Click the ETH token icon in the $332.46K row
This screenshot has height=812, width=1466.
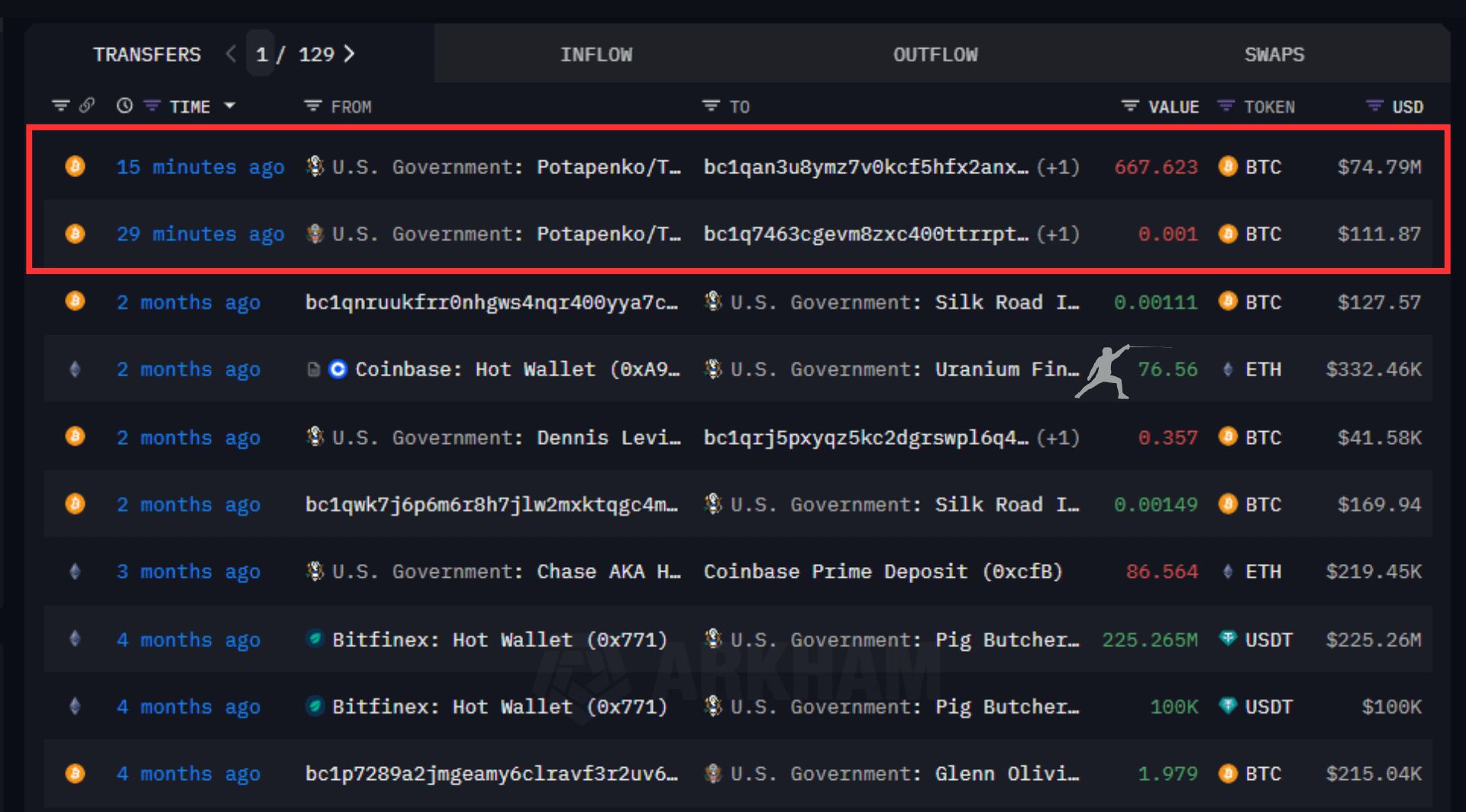click(x=1228, y=369)
